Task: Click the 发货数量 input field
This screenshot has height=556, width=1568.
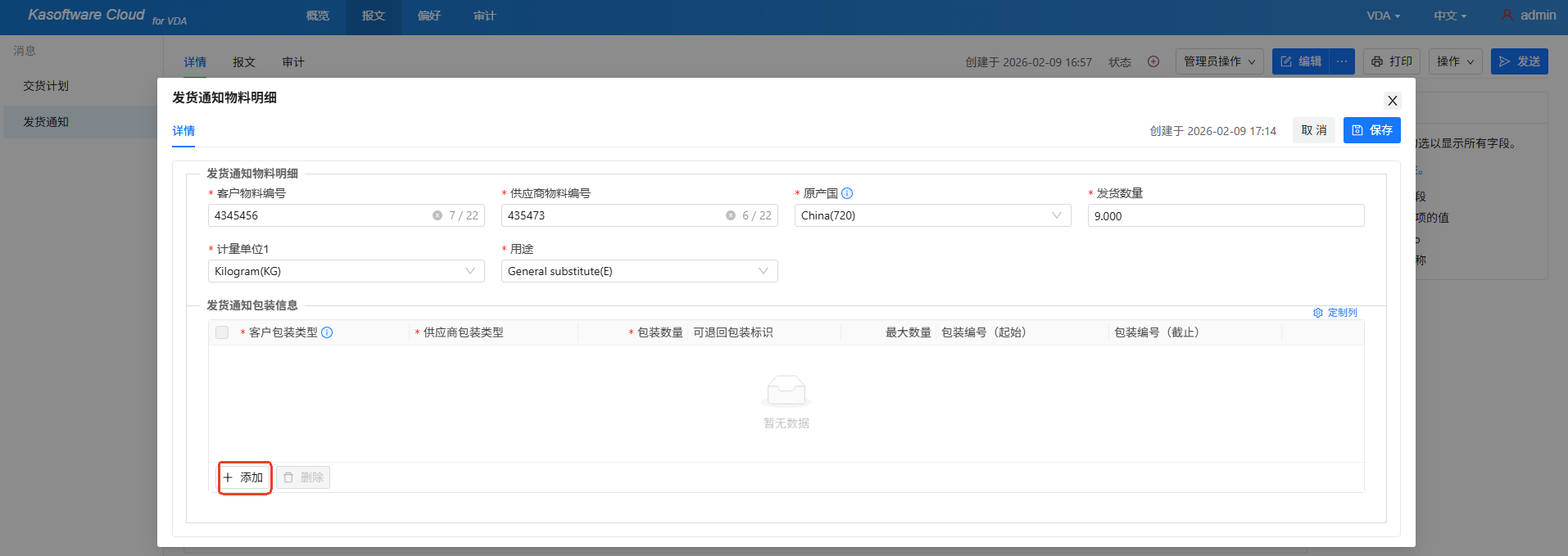Action: pyautogui.click(x=1226, y=215)
